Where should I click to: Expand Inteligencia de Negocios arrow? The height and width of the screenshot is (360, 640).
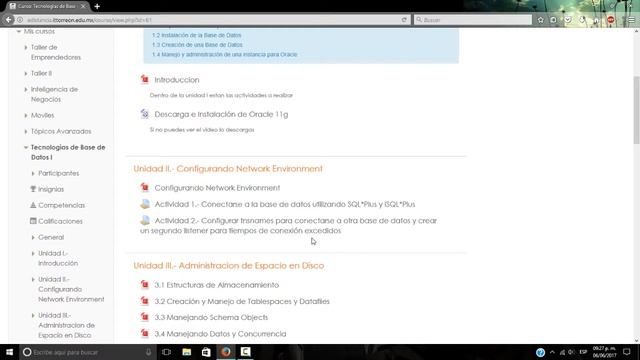26,89
